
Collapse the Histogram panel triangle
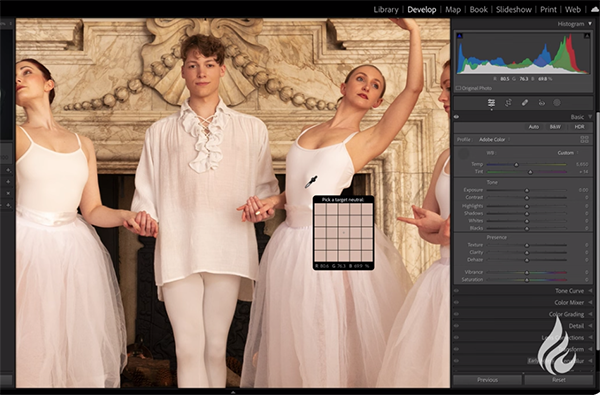590,24
